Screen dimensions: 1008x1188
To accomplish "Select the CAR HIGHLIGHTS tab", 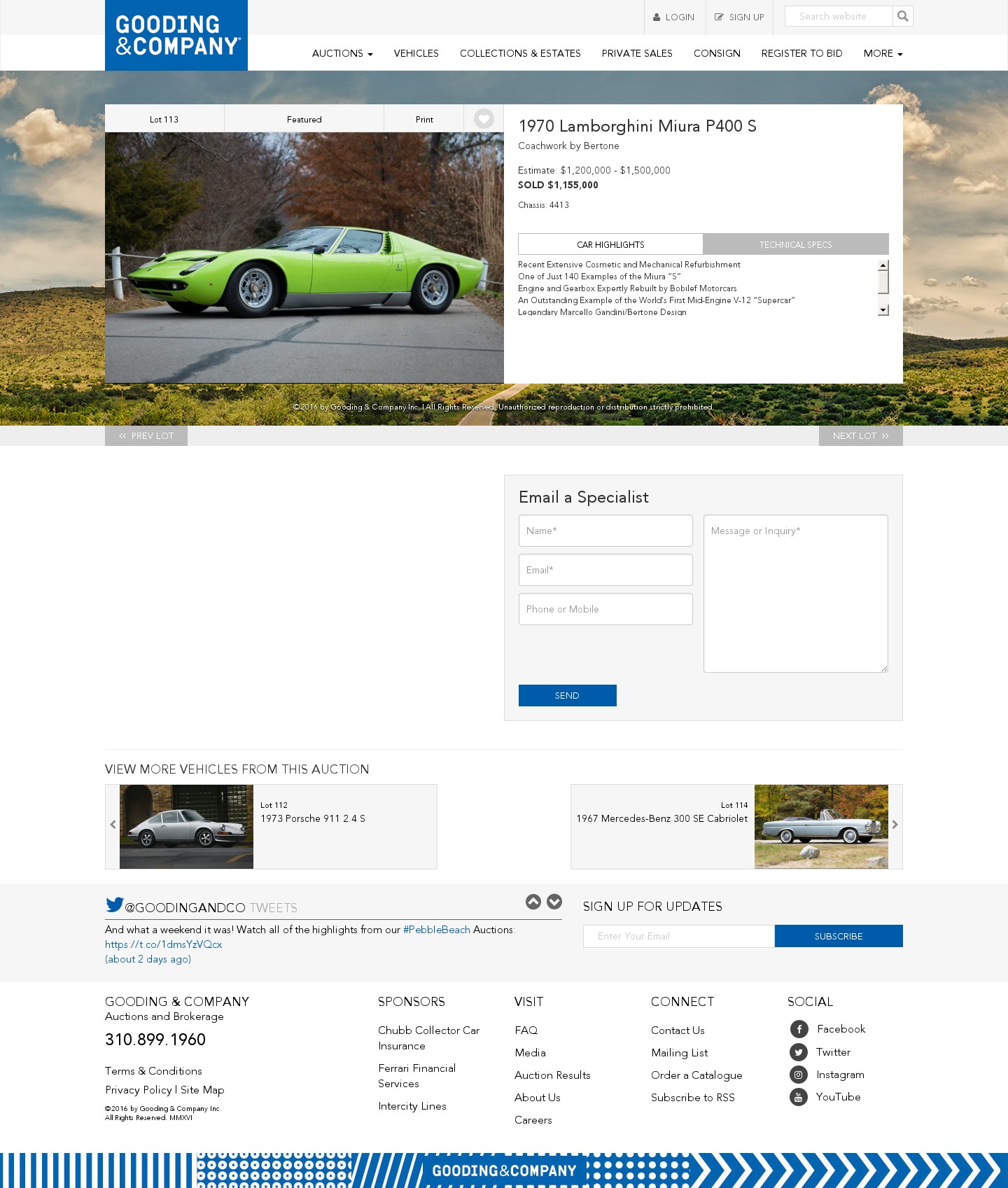I will 610,244.
